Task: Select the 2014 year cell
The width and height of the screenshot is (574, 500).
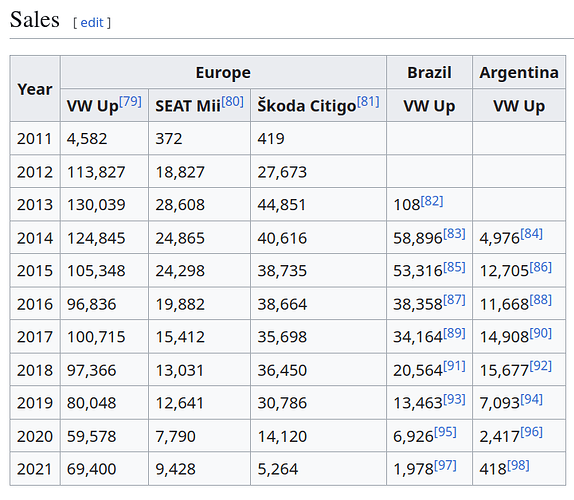Action: click(x=35, y=238)
